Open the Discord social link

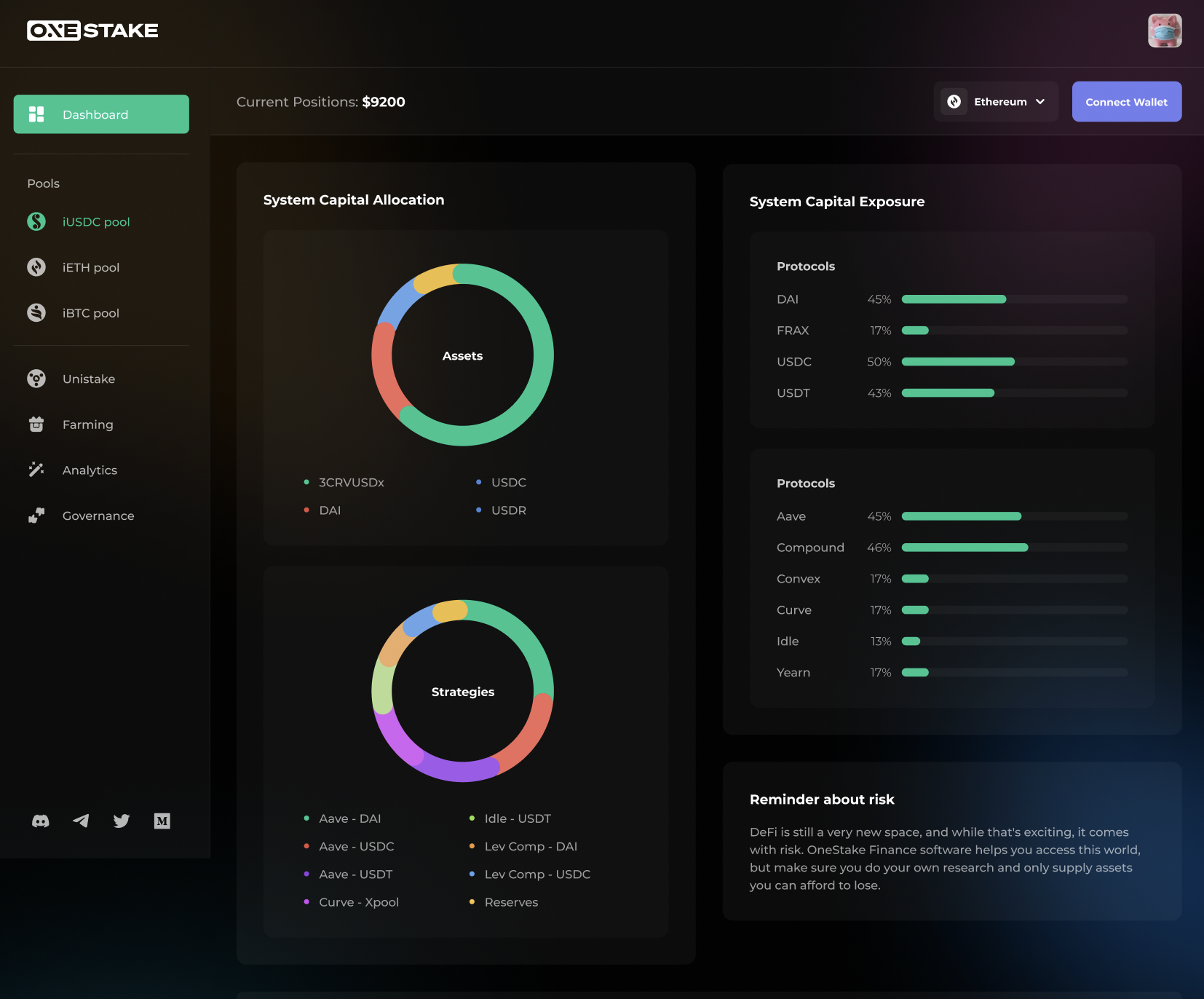point(41,821)
